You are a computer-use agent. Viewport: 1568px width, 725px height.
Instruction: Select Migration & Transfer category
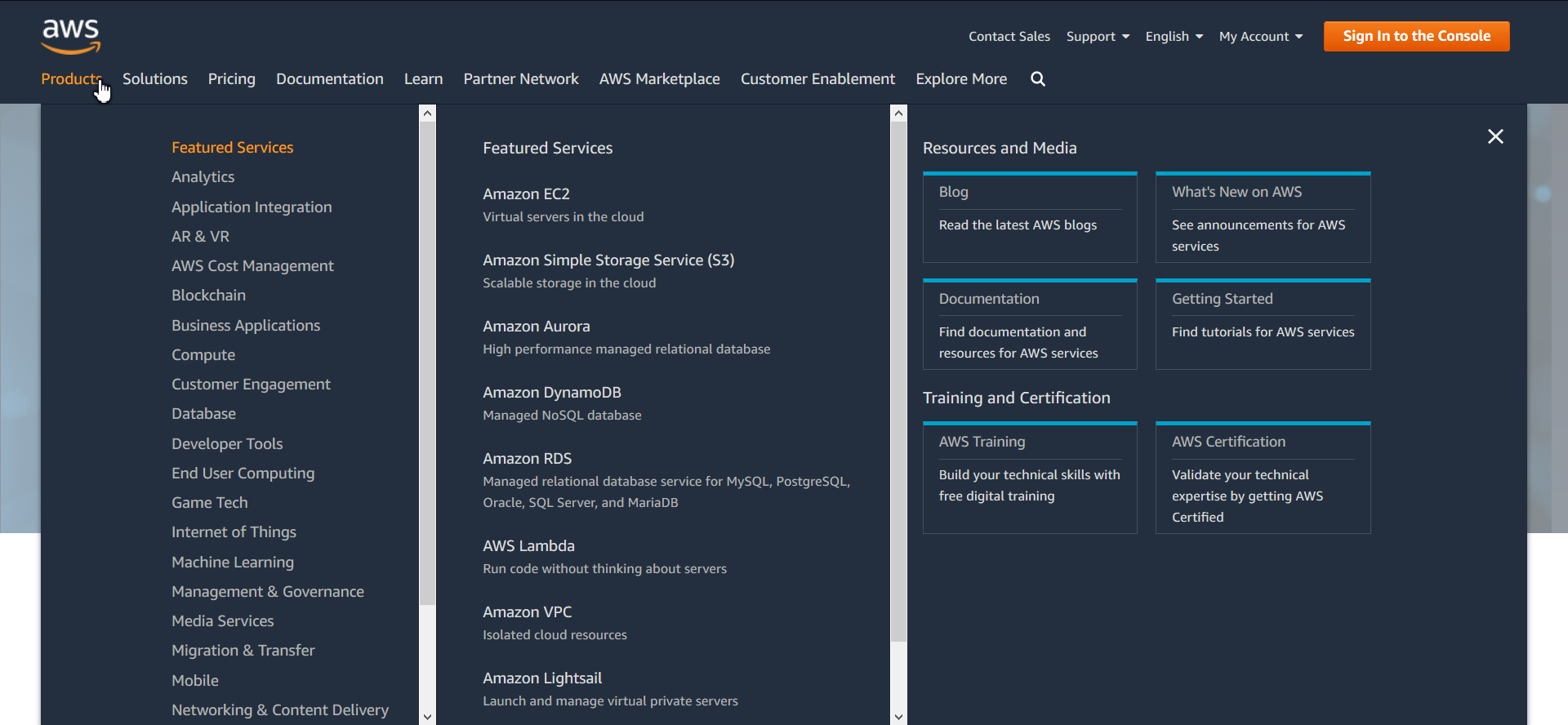pos(243,650)
